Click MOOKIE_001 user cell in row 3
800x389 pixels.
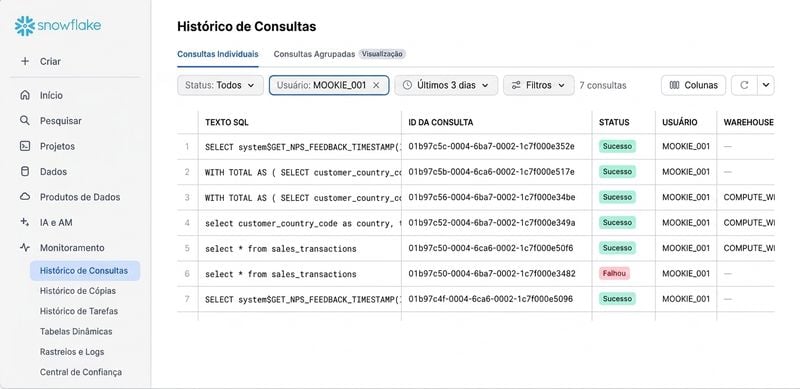(x=686, y=197)
